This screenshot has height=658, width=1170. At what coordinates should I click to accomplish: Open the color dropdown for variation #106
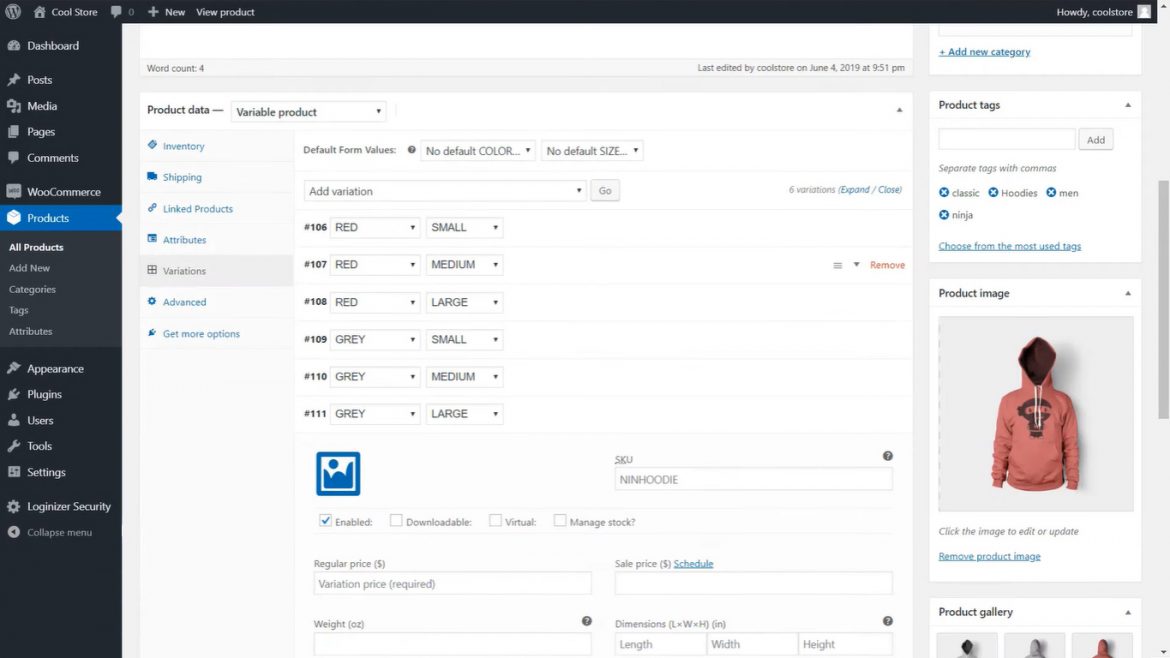[375, 227]
